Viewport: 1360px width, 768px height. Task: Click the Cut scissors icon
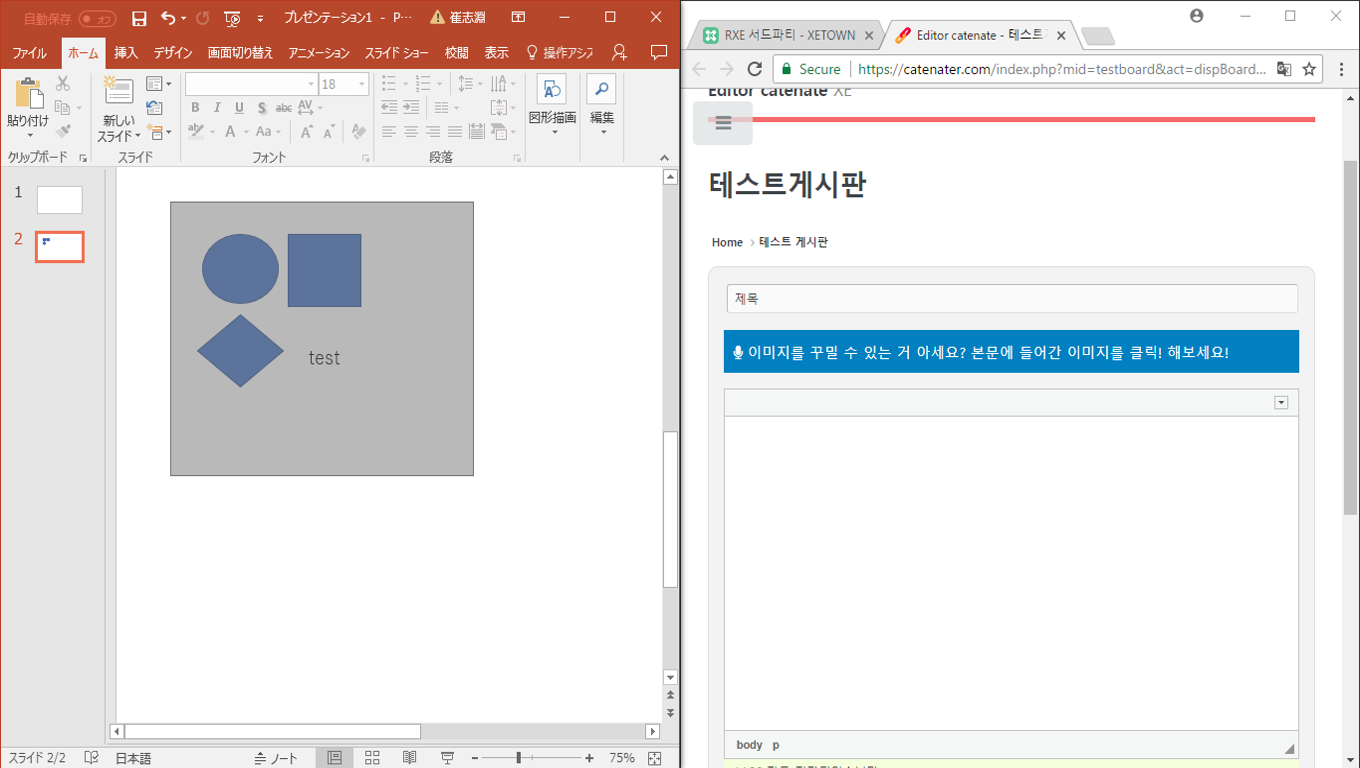pos(63,84)
